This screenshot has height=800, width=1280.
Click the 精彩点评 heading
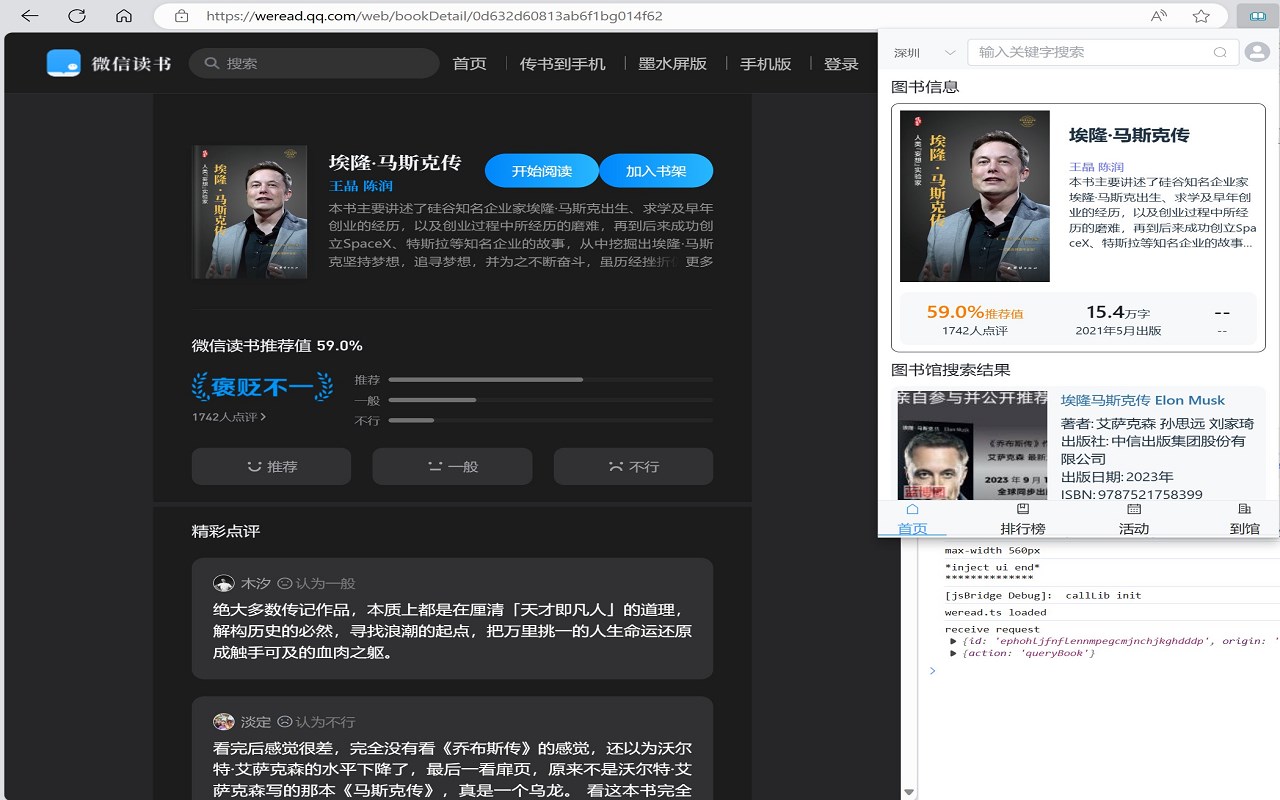pos(226,531)
